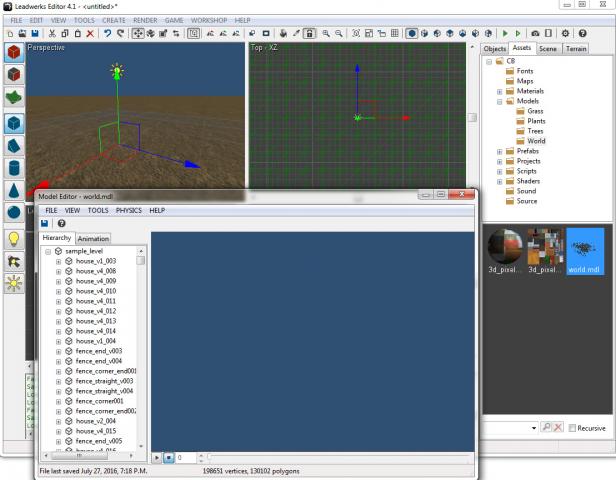The image size is (616, 480).
Task: Collapse the Models folder in Assets tree
Action: [499, 101]
